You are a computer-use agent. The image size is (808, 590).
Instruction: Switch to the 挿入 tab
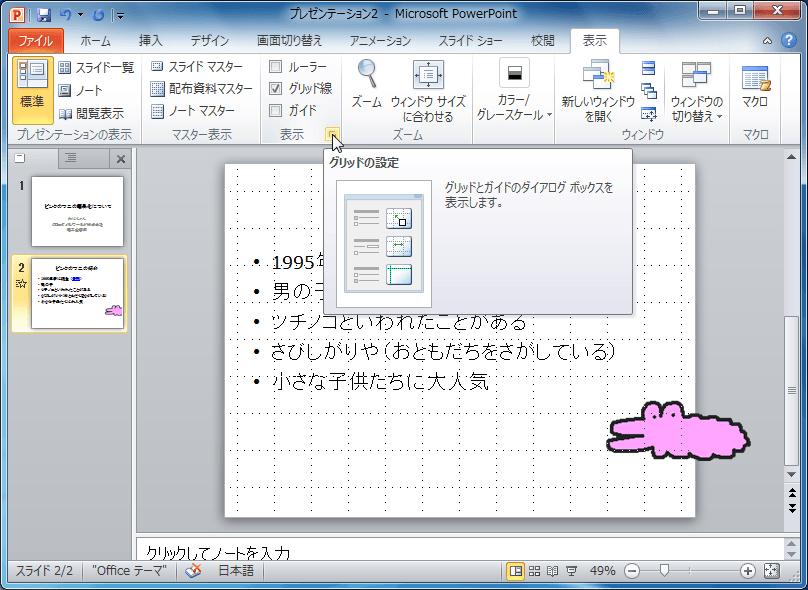pos(150,41)
